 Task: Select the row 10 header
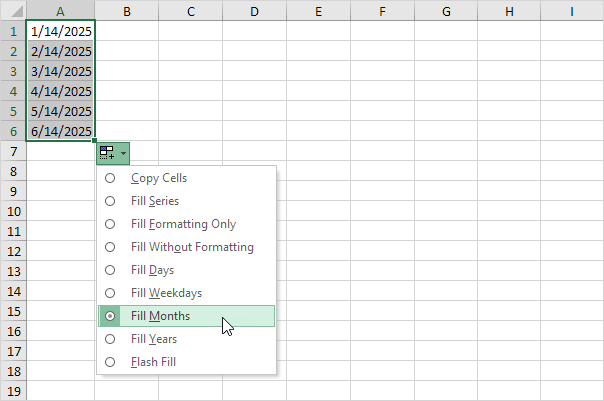click(13, 211)
